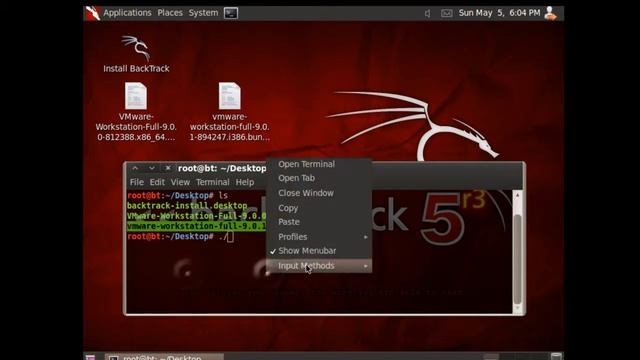Open the System menu
Screen dimensions: 640x360
[x=203, y=13]
